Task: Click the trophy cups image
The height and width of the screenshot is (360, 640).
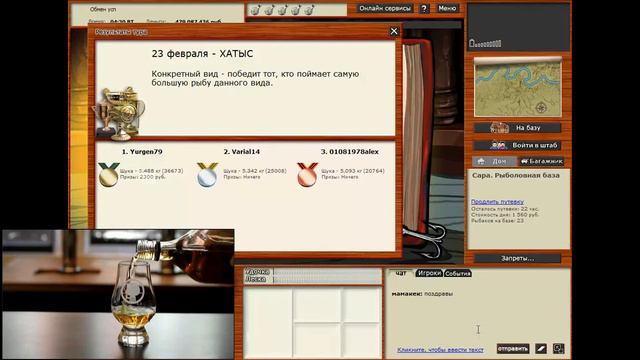Action: 120,113
